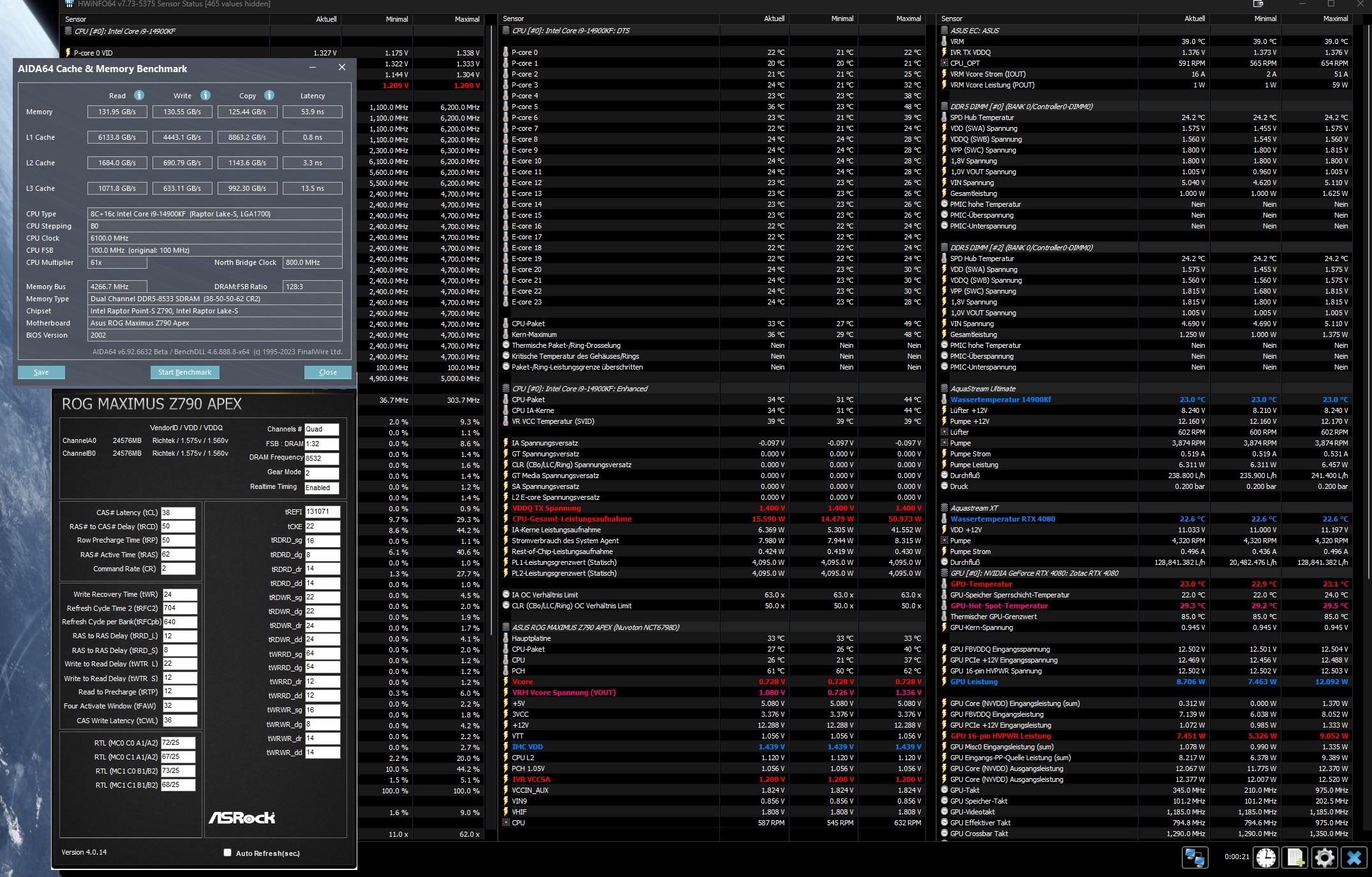Image resolution: width=1372 pixels, height=877 pixels.
Task: Click the chip icon of ASUS EC header
Action: tap(944, 31)
